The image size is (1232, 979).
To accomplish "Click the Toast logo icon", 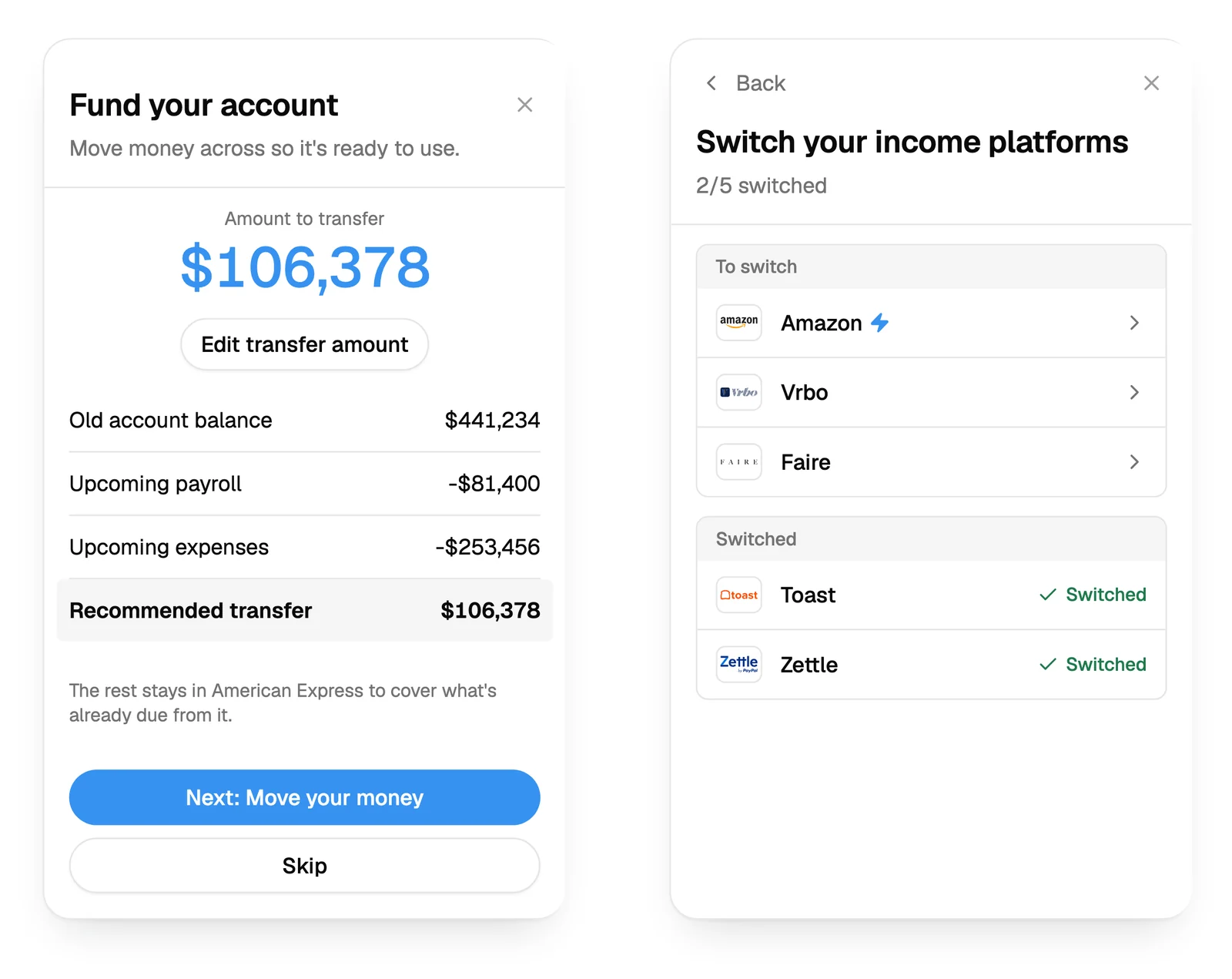I will click(x=739, y=595).
